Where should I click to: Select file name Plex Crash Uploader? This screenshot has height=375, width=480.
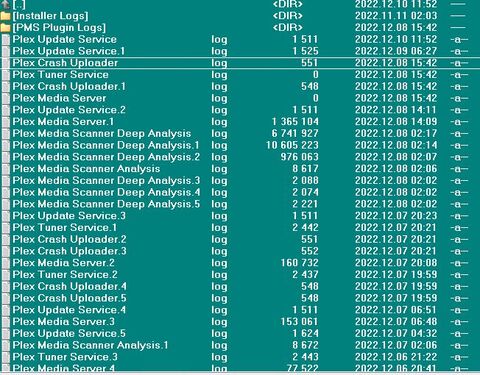pyautogui.click(x=65, y=63)
